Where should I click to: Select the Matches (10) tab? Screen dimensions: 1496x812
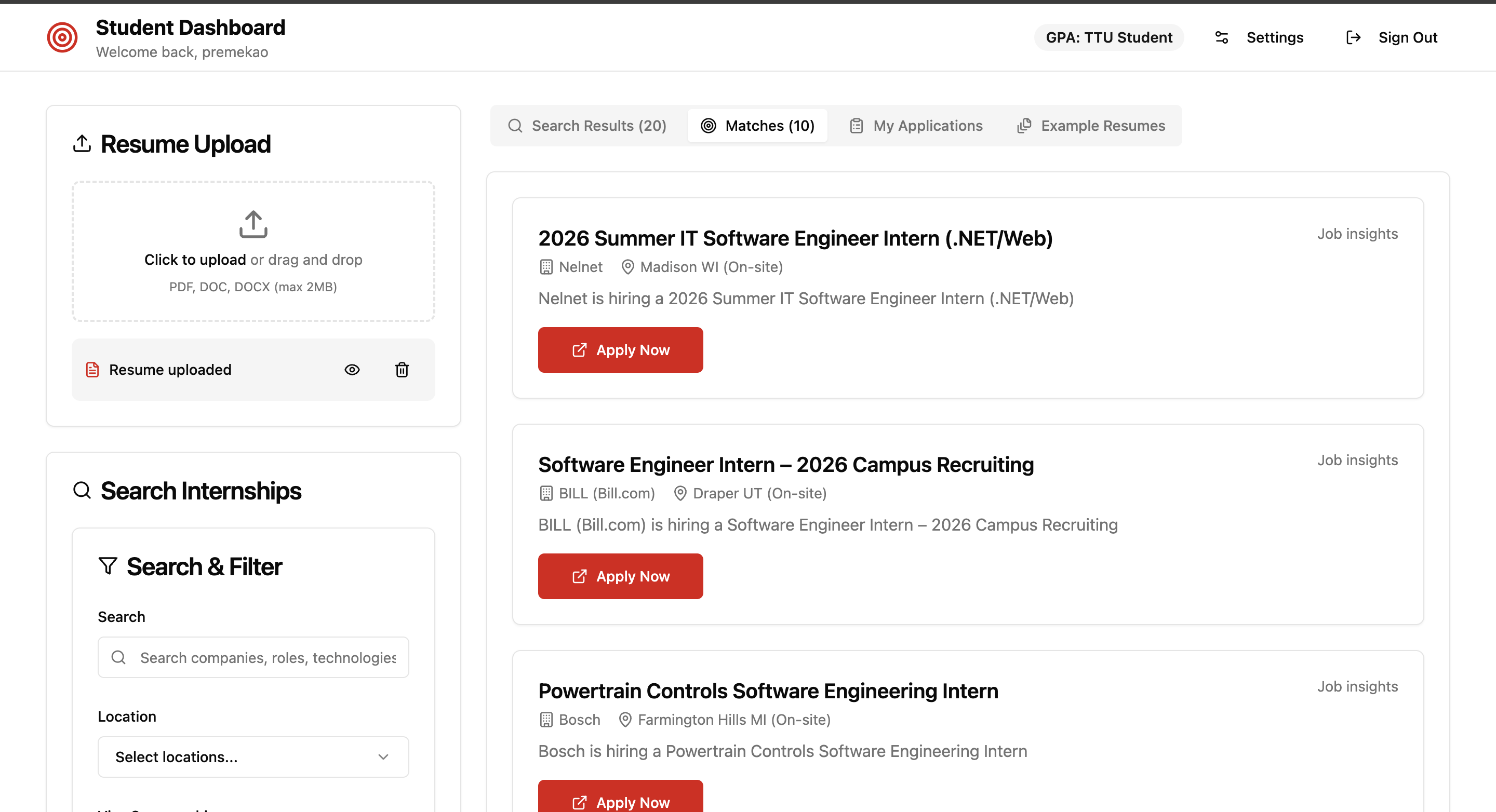click(x=757, y=126)
